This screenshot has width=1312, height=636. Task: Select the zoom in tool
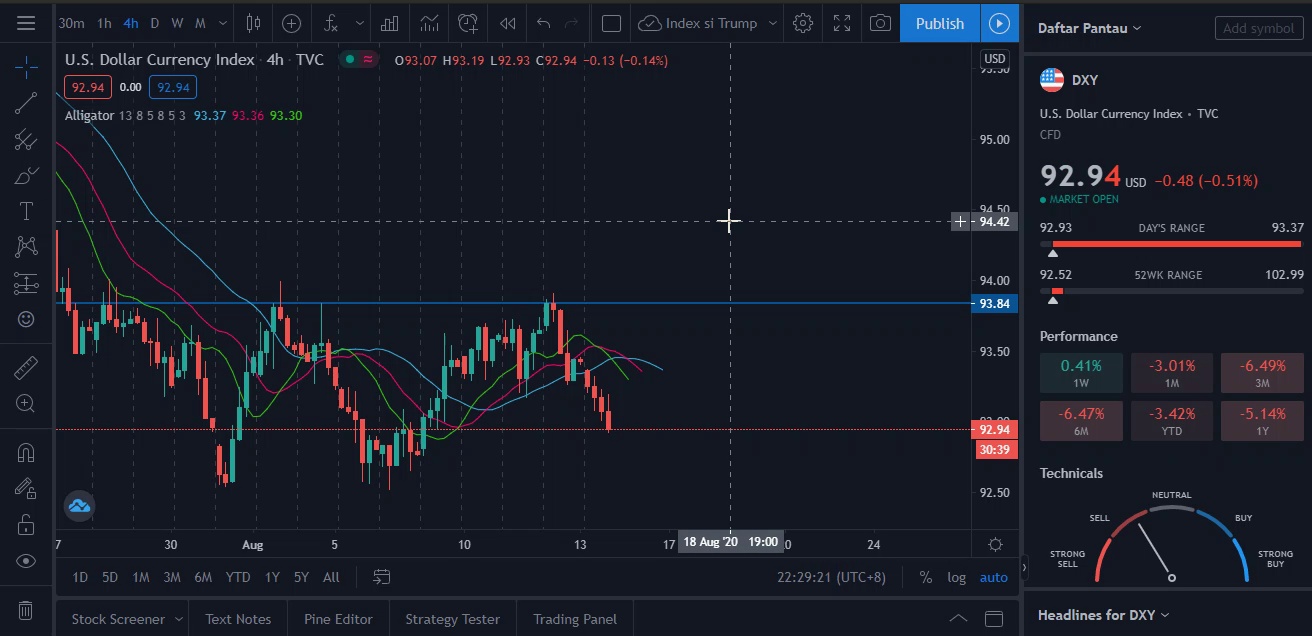[x=26, y=403]
